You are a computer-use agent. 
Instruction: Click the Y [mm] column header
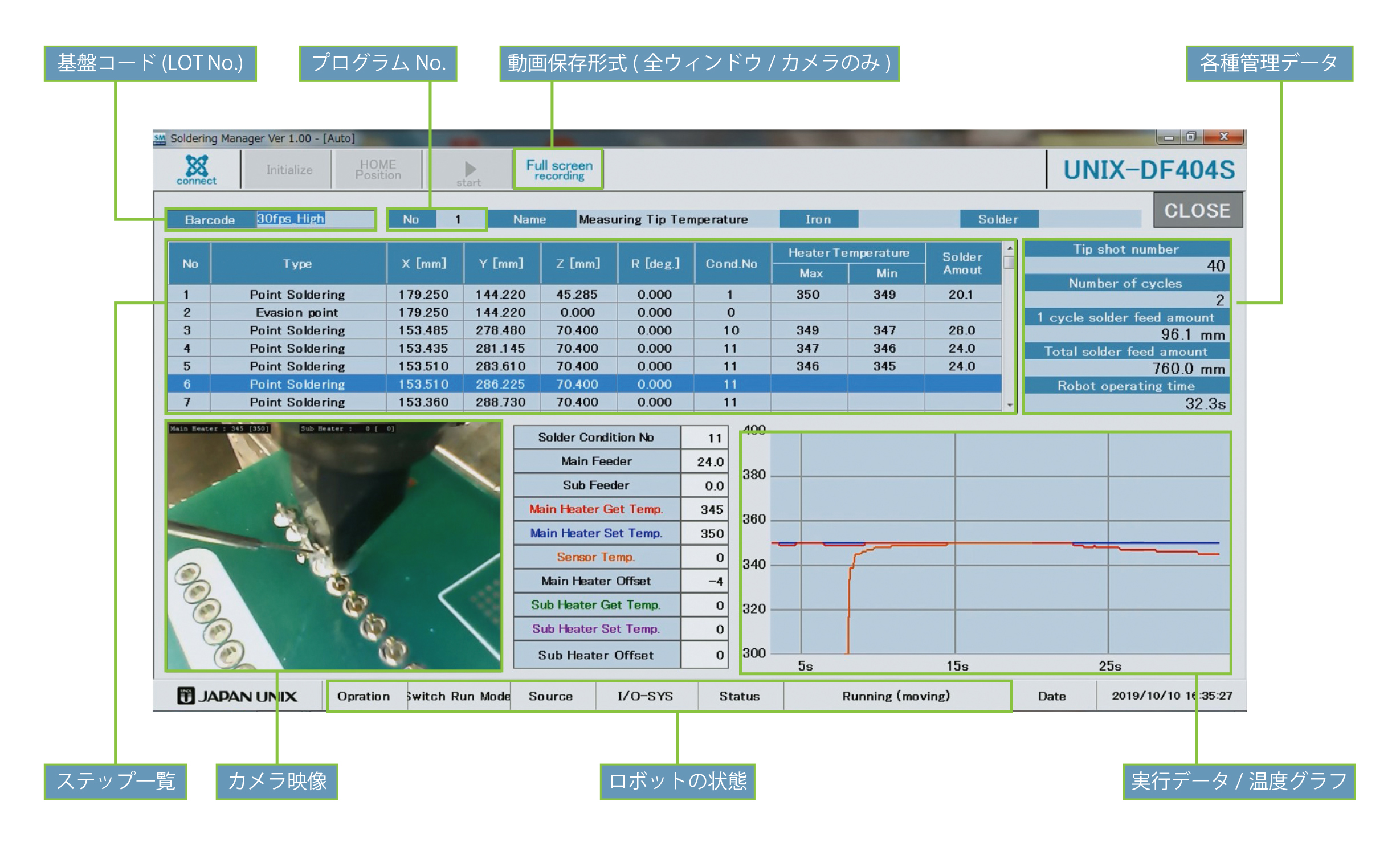[x=501, y=264]
